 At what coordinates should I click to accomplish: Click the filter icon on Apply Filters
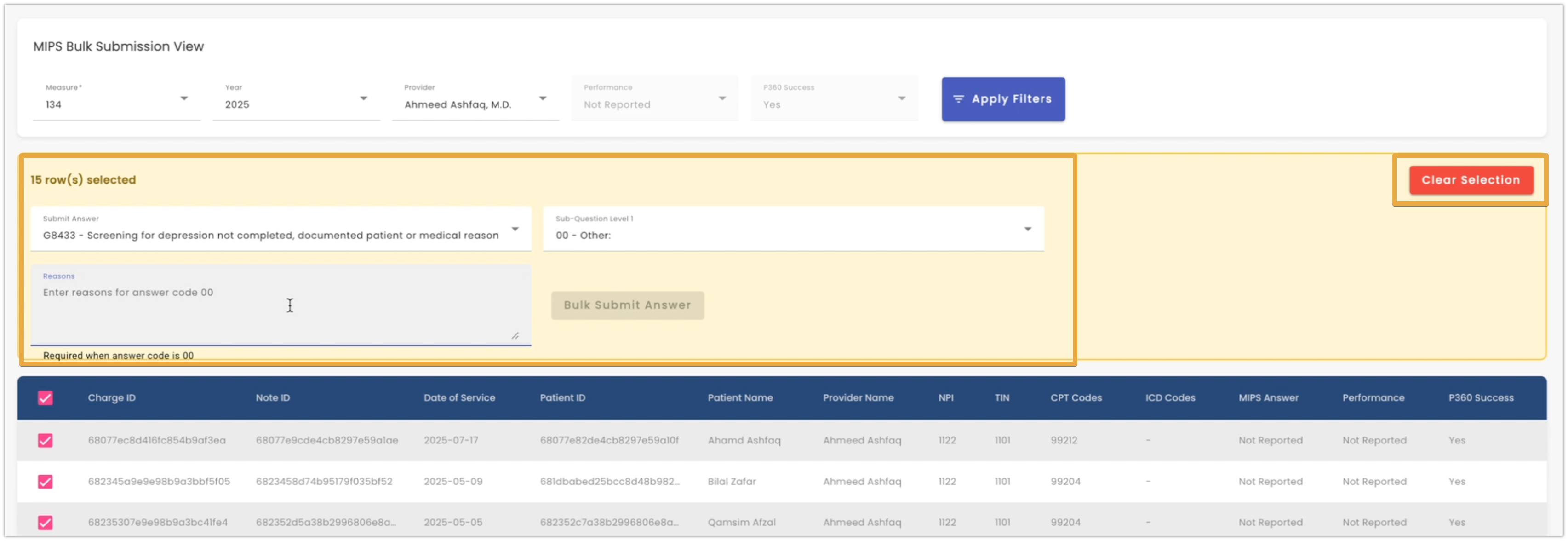pyautogui.click(x=958, y=99)
